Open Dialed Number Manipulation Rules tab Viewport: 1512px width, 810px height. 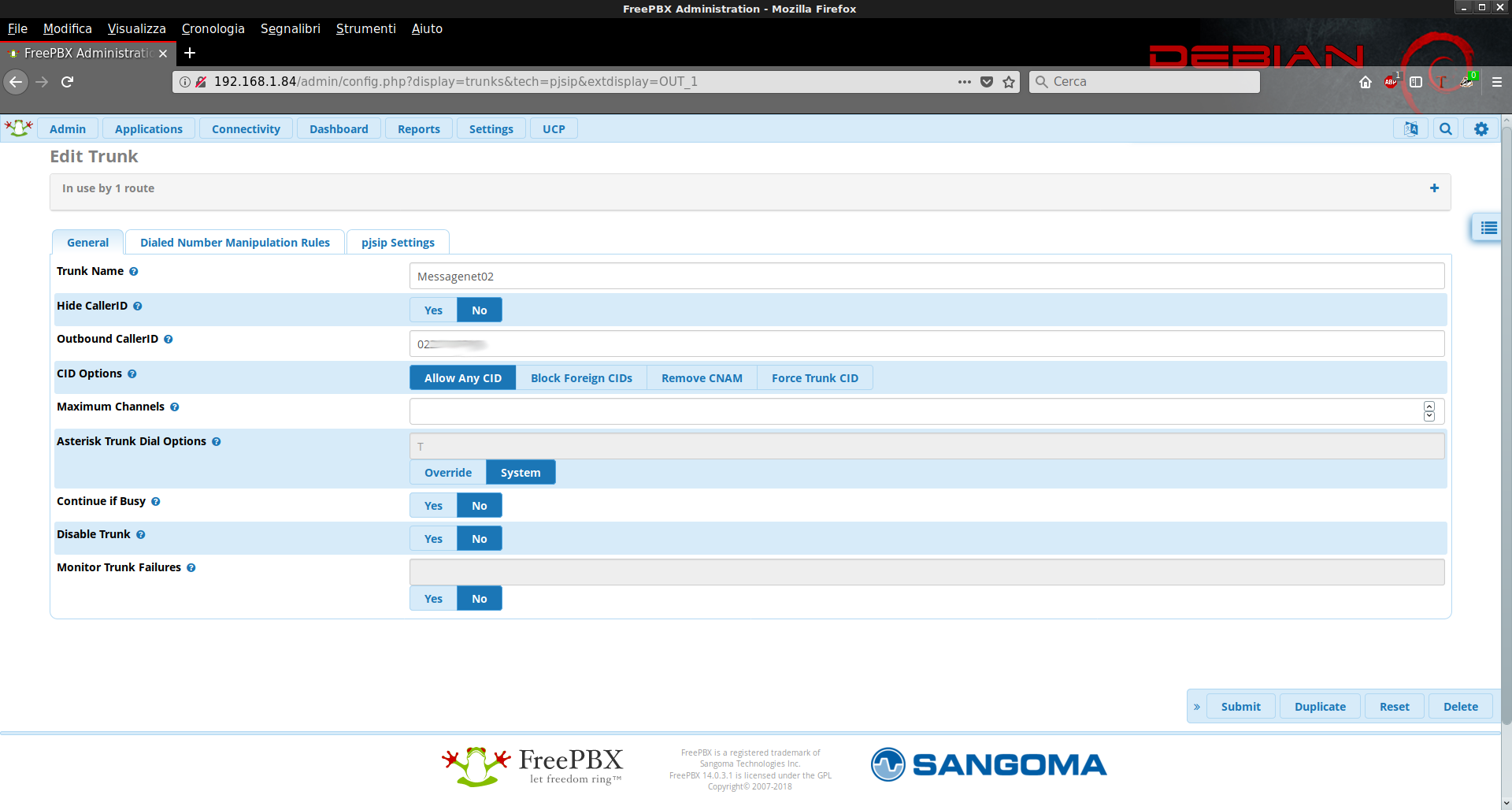pos(235,243)
